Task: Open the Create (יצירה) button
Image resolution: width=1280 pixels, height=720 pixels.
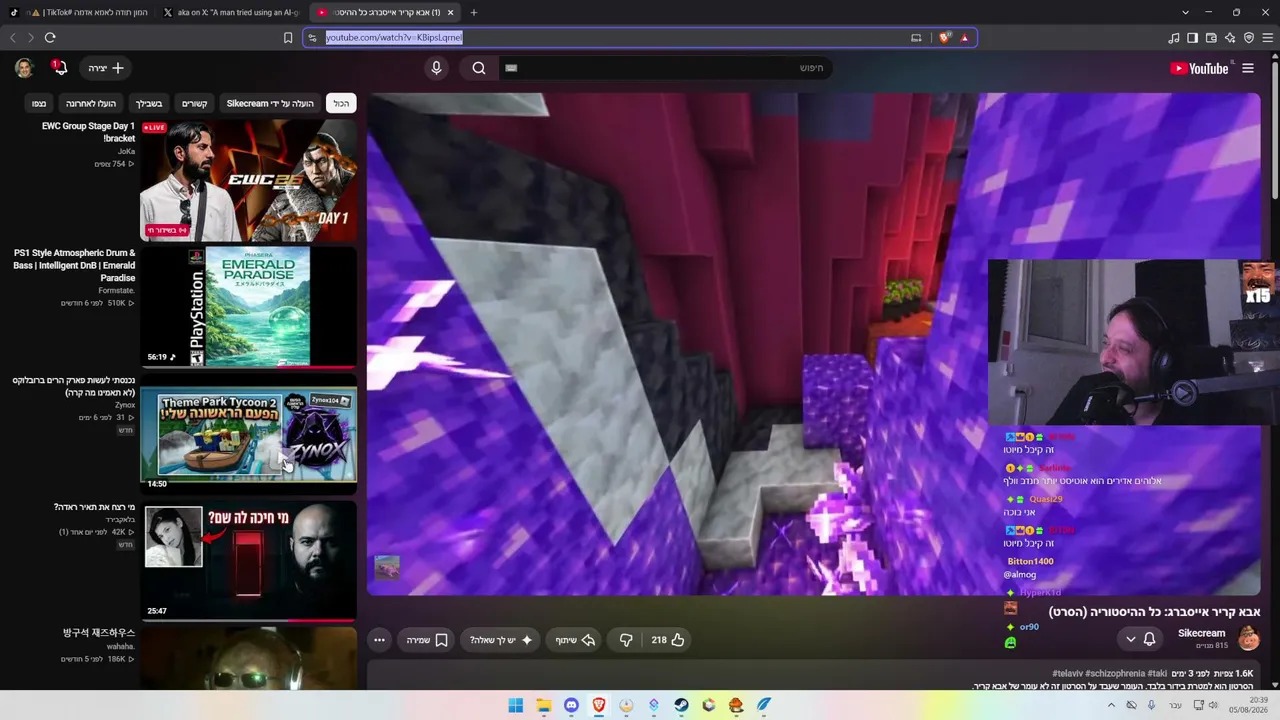Action: pyautogui.click(x=106, y=68)
